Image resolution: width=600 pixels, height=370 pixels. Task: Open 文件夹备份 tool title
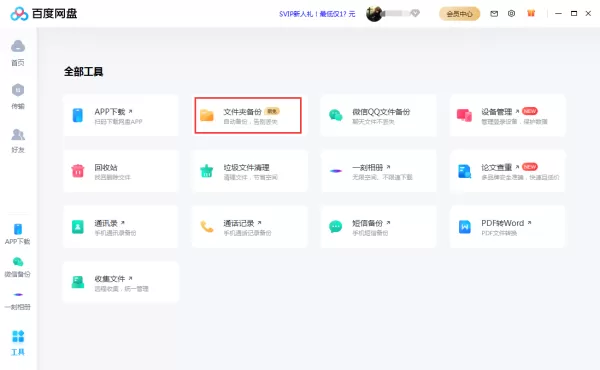tap(242, 111)
